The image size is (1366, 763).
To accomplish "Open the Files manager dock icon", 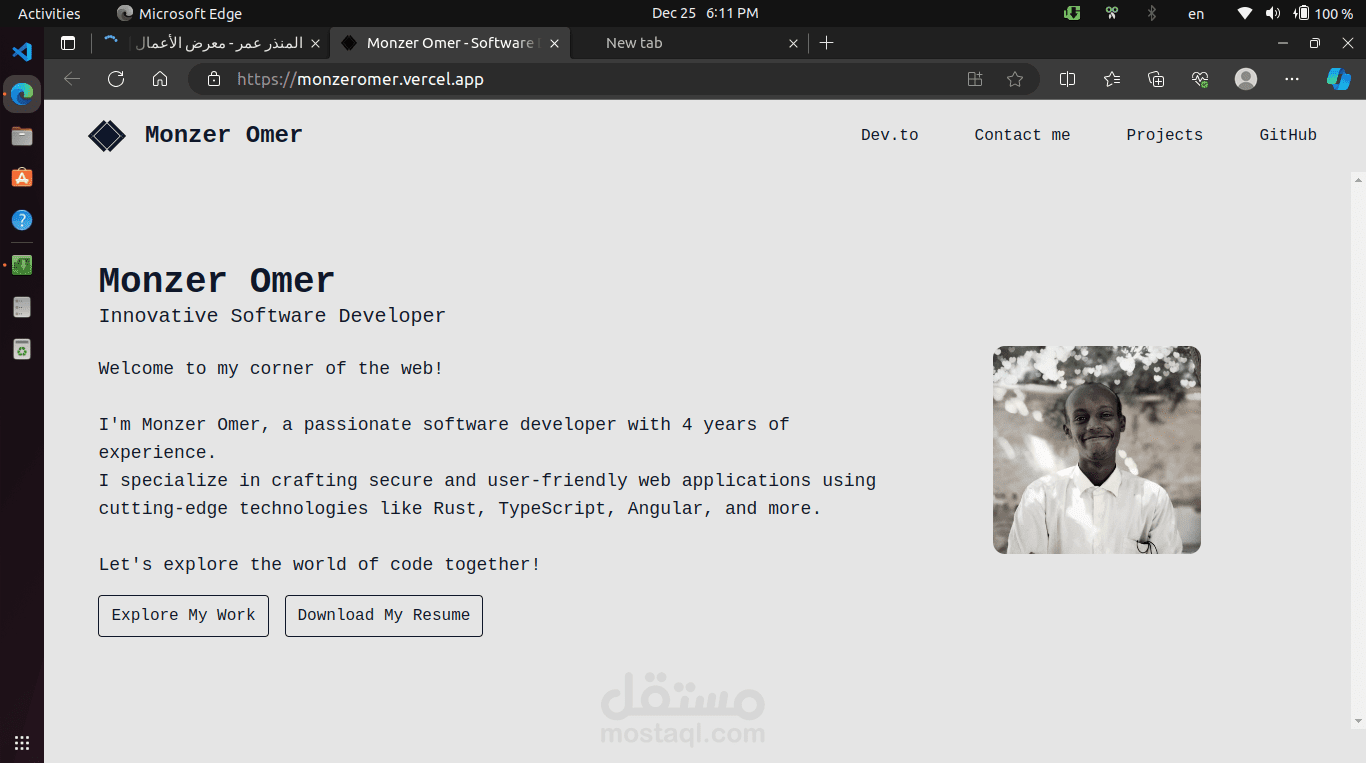I will pos(22,136).
